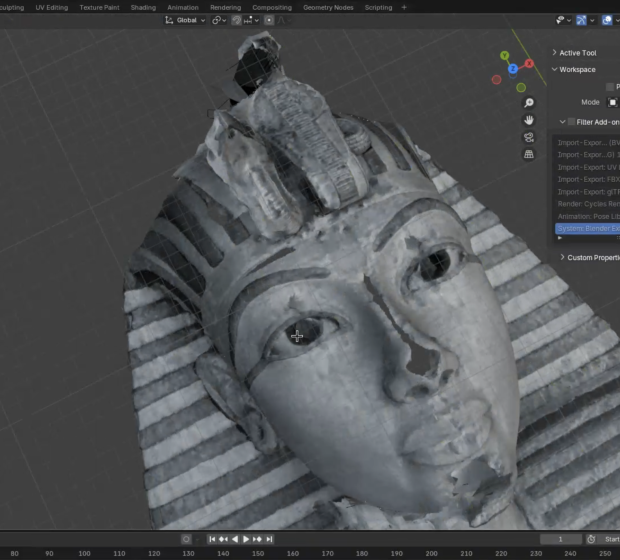
Task: Open pivot point dropdown arrow
Action: (224, 20)
